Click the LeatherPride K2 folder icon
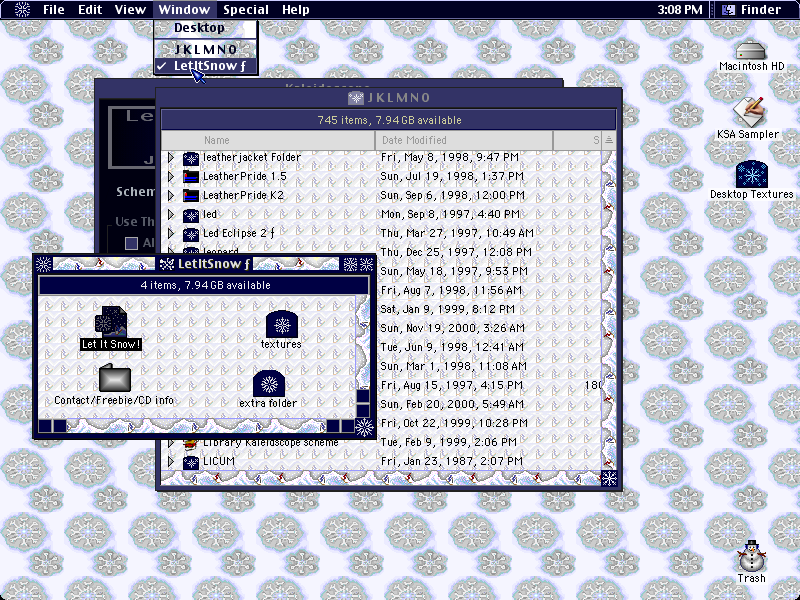 pos(191,195)
